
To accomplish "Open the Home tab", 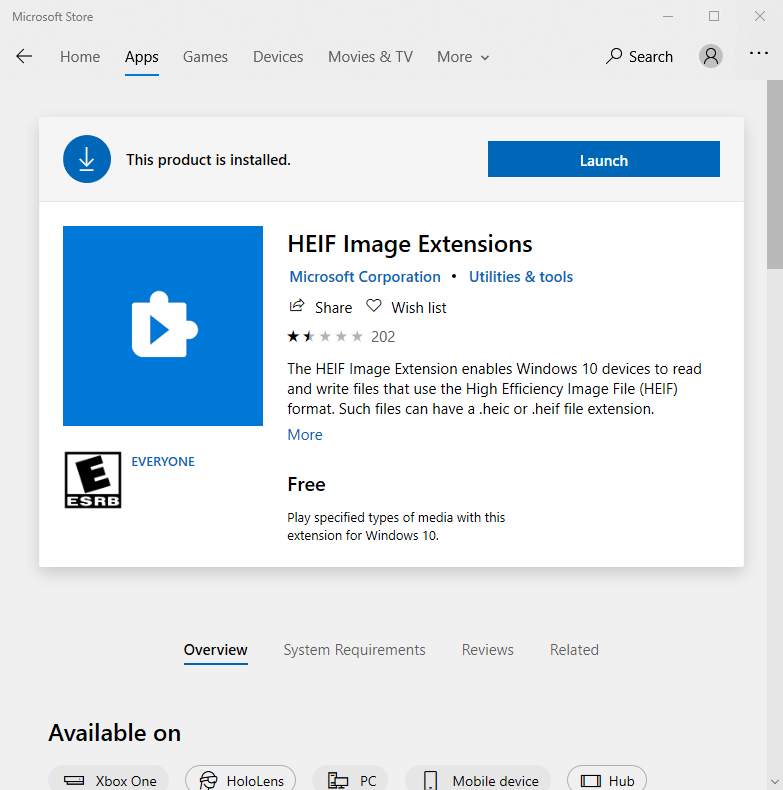I will [80, 57].
